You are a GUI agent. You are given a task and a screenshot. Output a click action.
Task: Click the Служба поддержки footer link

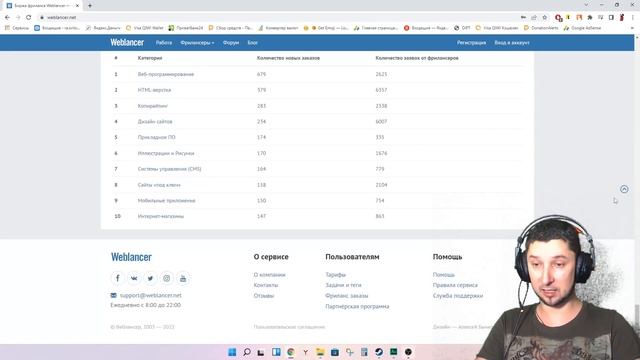pos(458,296)
